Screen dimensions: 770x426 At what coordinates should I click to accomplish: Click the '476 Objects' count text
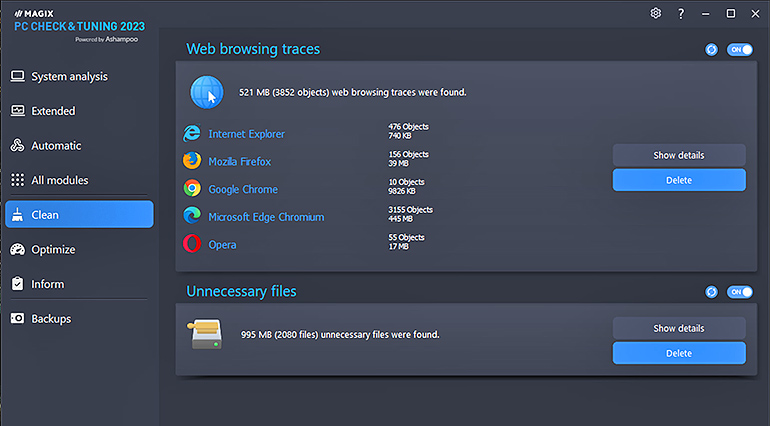(409, 126)
